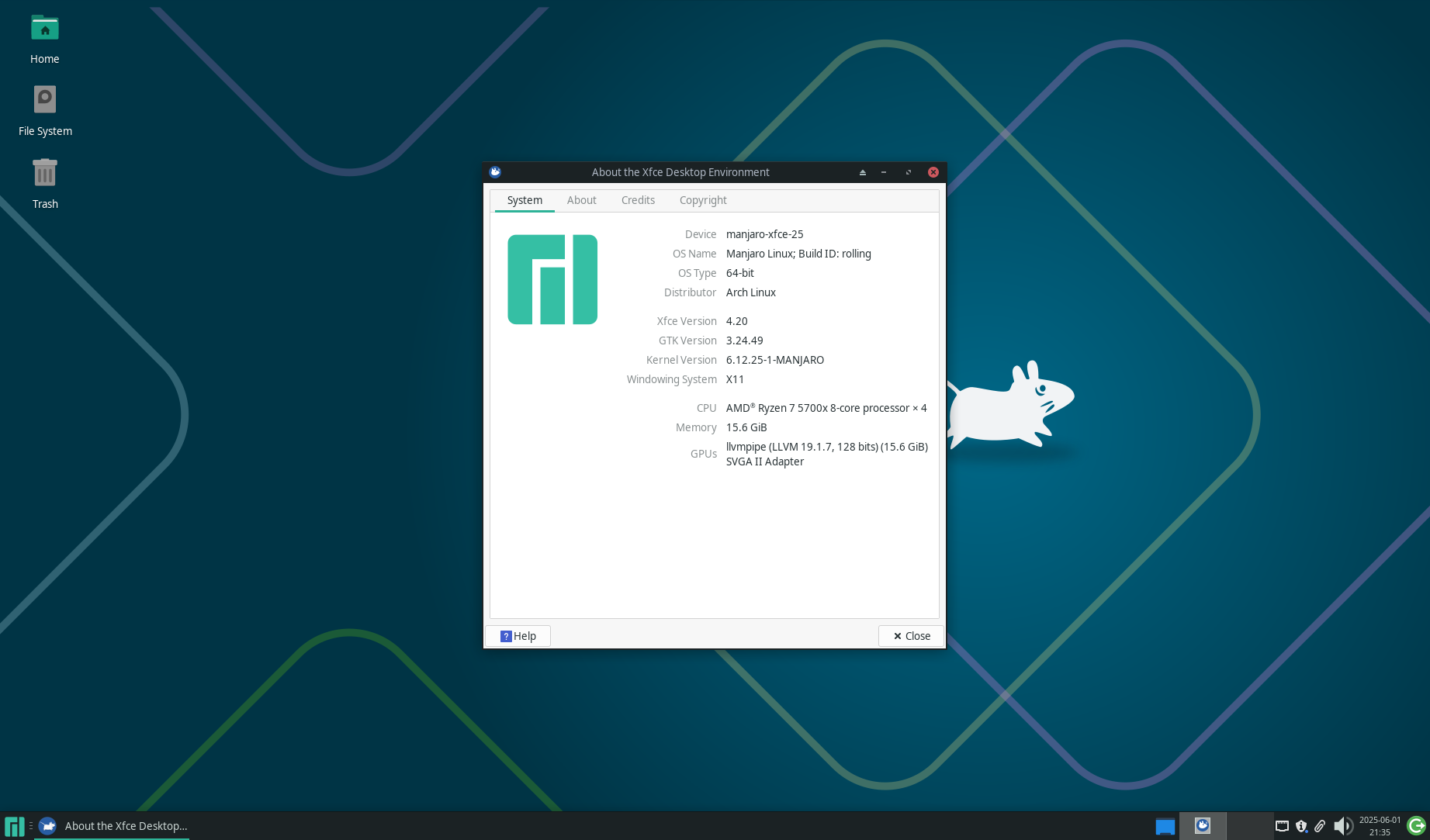This screenshot has width=1430, height=840.
Task: Mute audio using the volume tray icon
Action: [x=1345, y=825]
